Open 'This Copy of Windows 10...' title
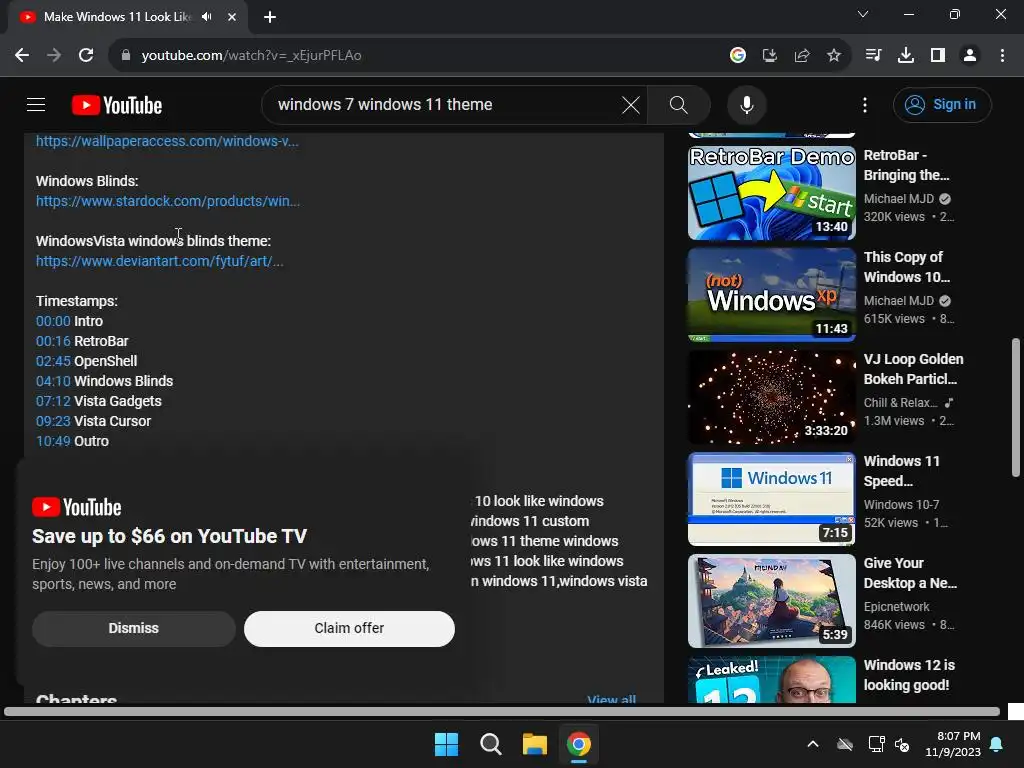 [906, 267]
